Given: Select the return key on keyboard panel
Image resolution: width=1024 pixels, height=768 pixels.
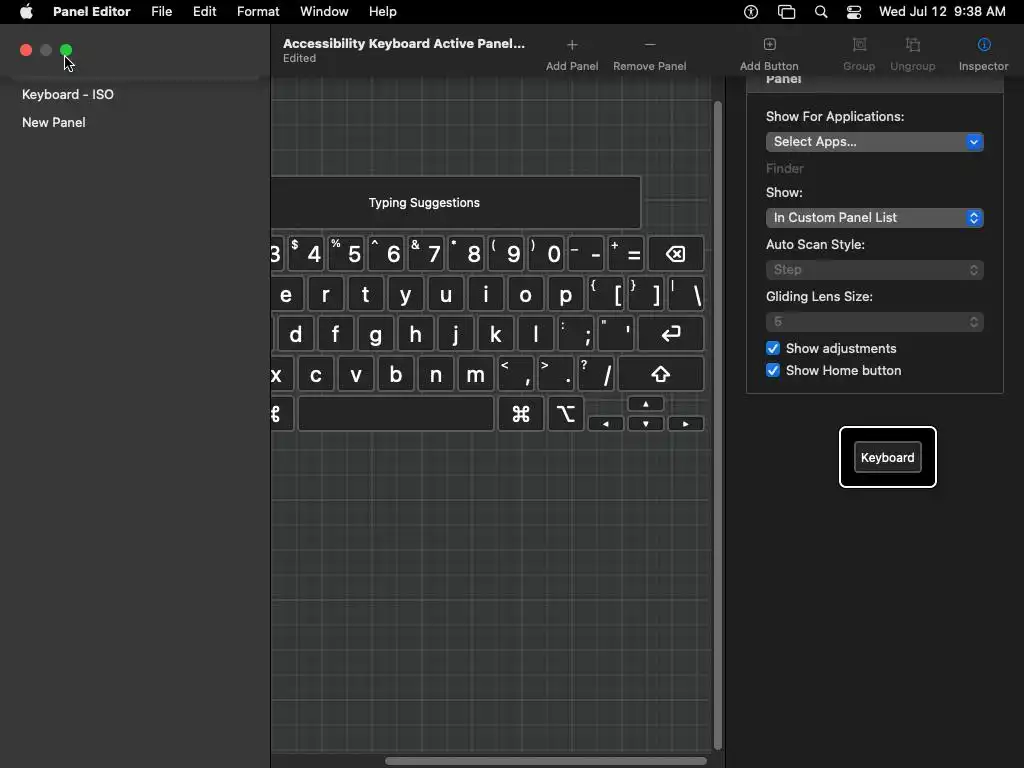Looking at the screenshot, I should (671, 334).
